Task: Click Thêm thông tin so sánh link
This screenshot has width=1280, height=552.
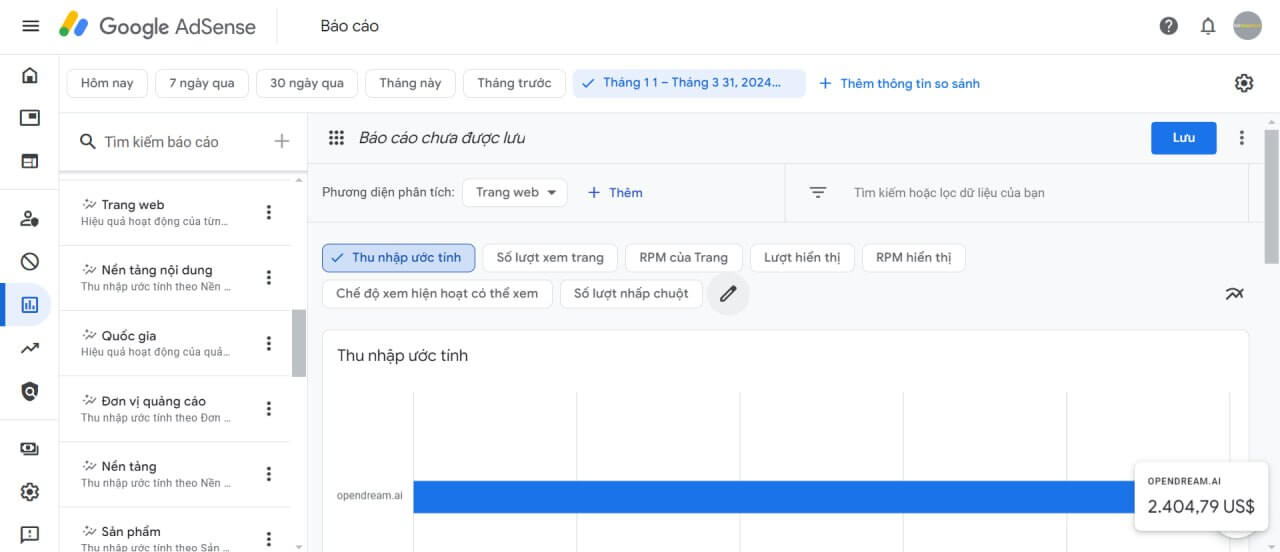Action: click(899, 83)
